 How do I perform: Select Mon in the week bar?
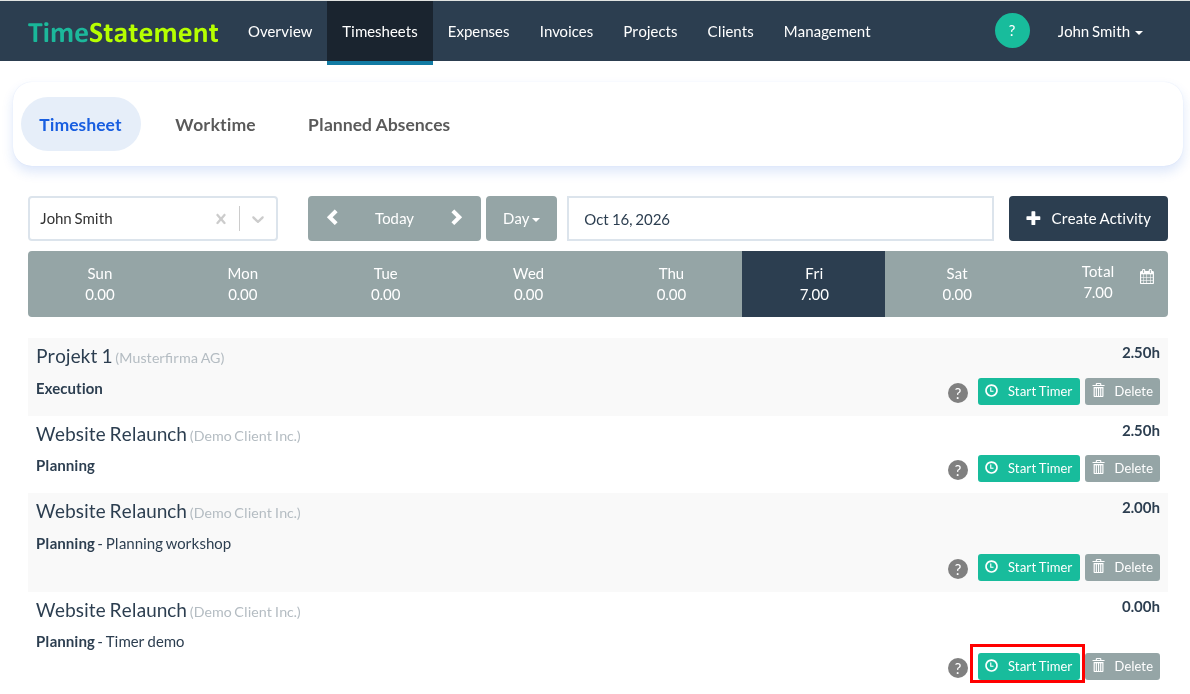click(x=243, y=284)
